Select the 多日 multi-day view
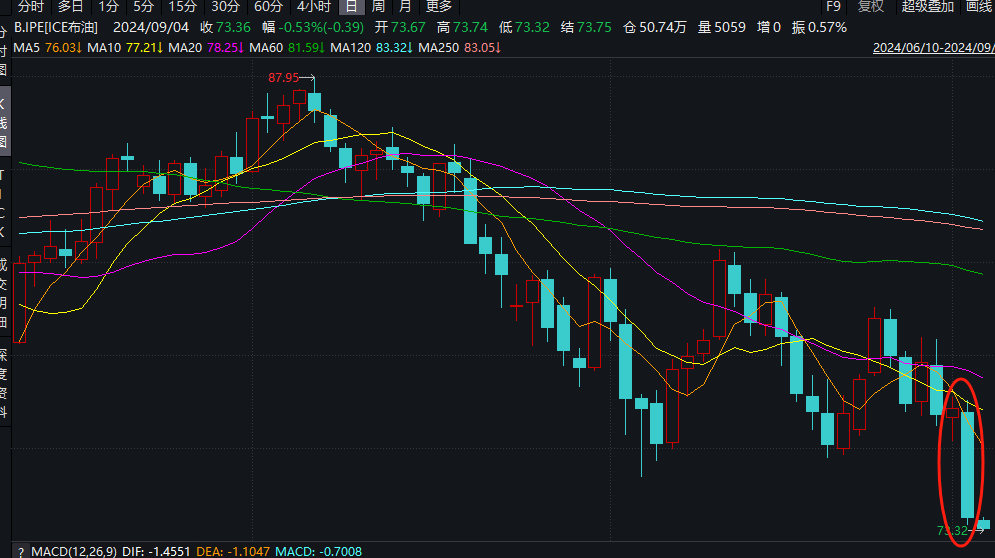The image size is (995, 558). point(70,6)
